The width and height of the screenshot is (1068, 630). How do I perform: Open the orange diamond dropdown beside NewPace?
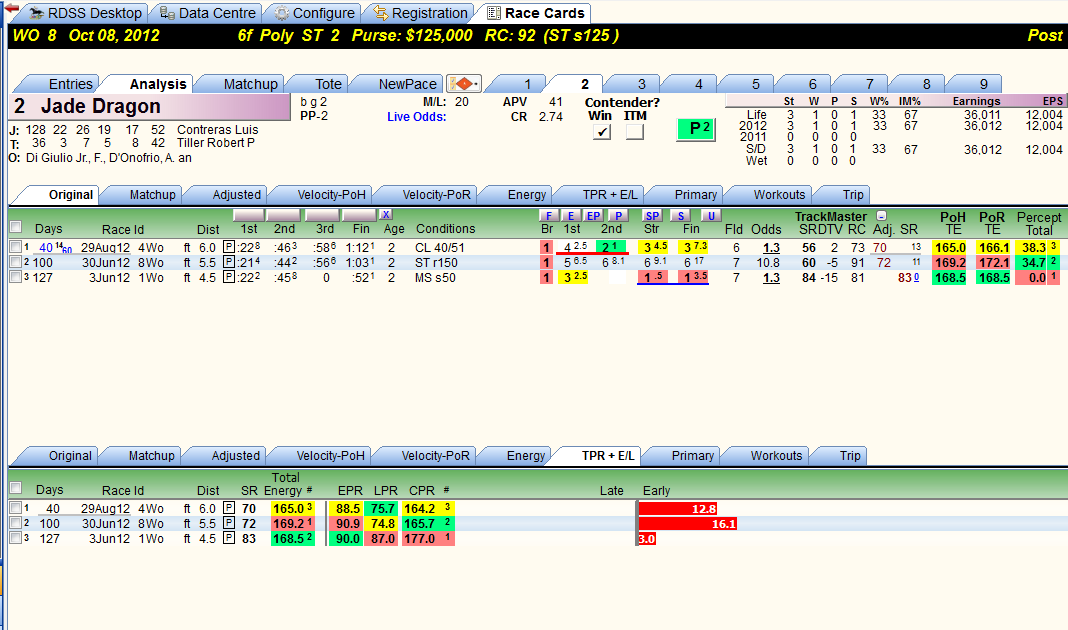464,84
